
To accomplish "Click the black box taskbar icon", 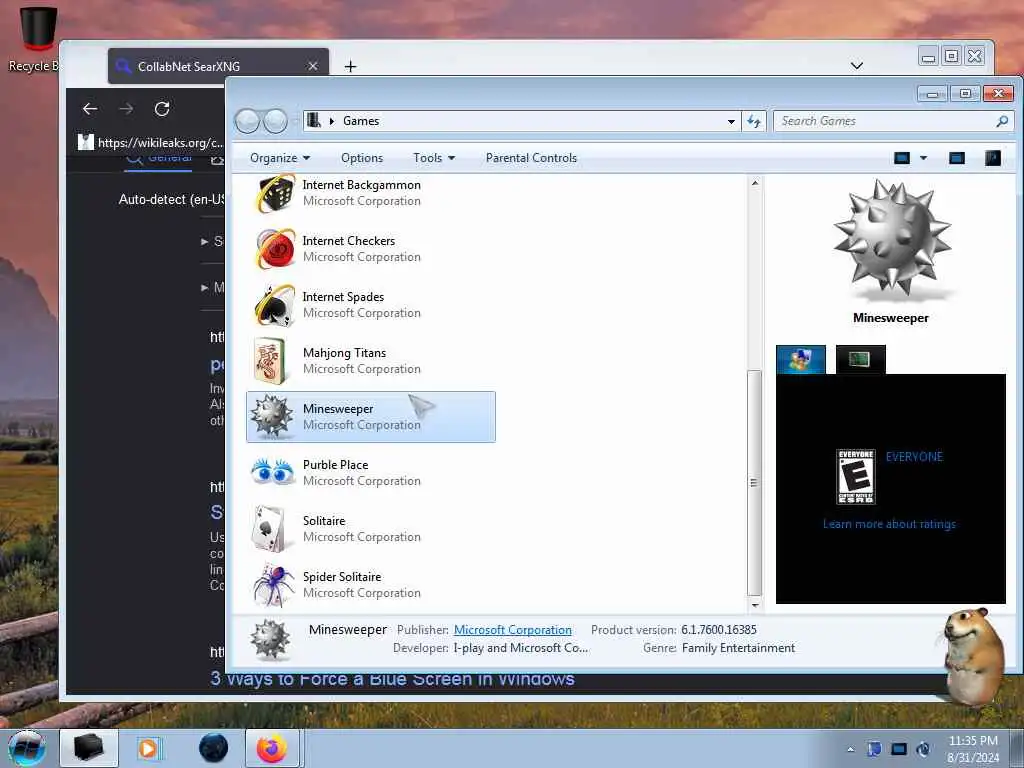I will (89, 748).
